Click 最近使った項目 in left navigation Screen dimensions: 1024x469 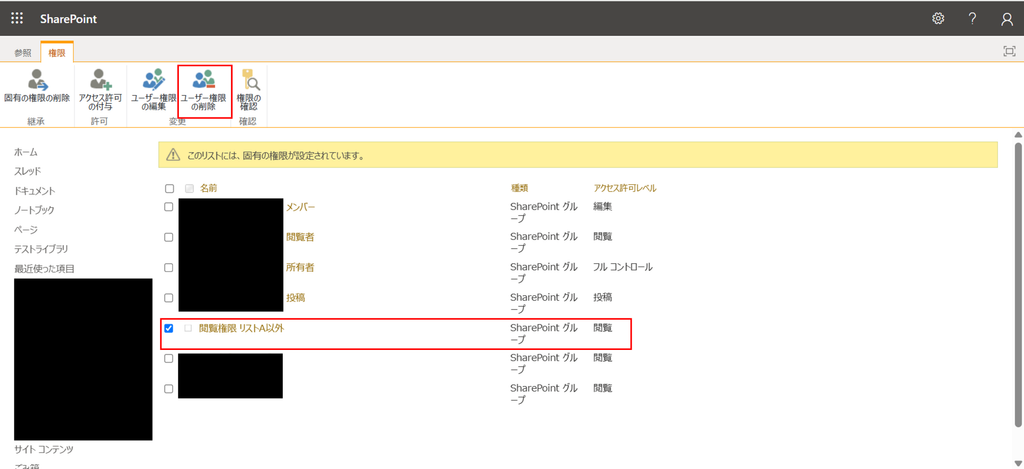pos(44,268)
